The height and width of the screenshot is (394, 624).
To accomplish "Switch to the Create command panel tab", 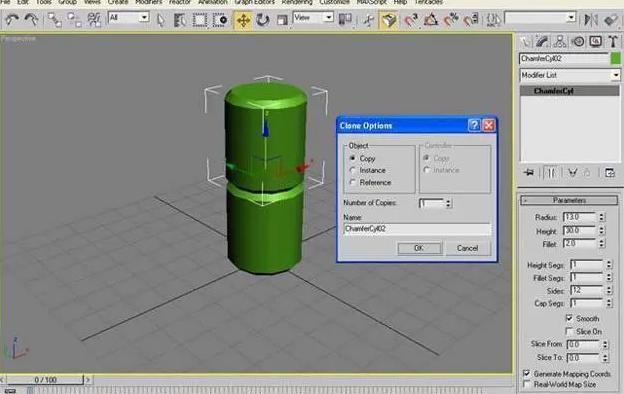I will (525, 41).
